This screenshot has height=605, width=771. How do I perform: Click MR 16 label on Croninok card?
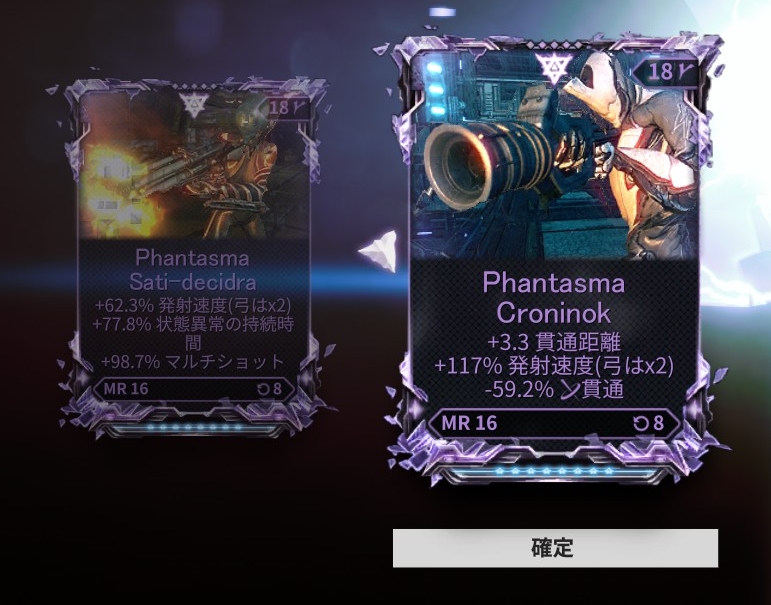tap(470, 423)
